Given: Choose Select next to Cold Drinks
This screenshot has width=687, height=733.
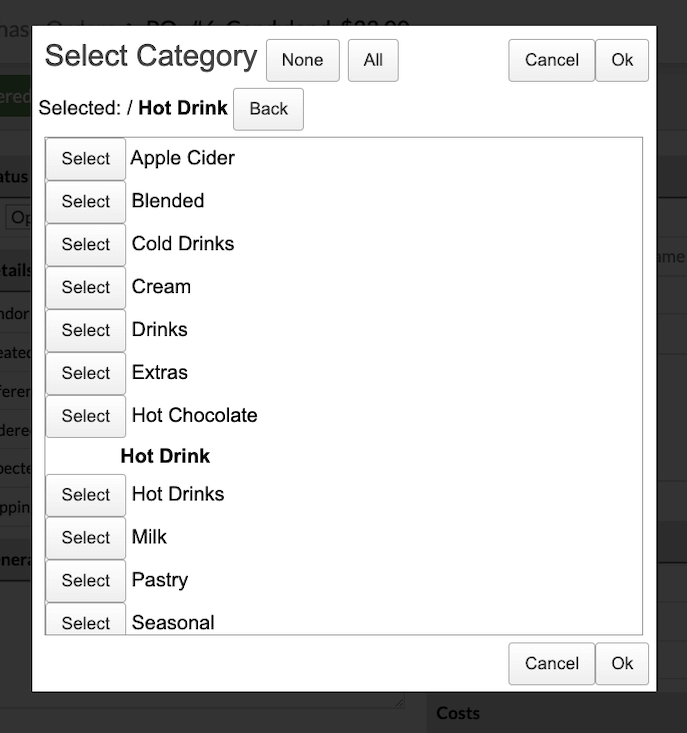Looking at the screenshot, I should coord(85,245).
